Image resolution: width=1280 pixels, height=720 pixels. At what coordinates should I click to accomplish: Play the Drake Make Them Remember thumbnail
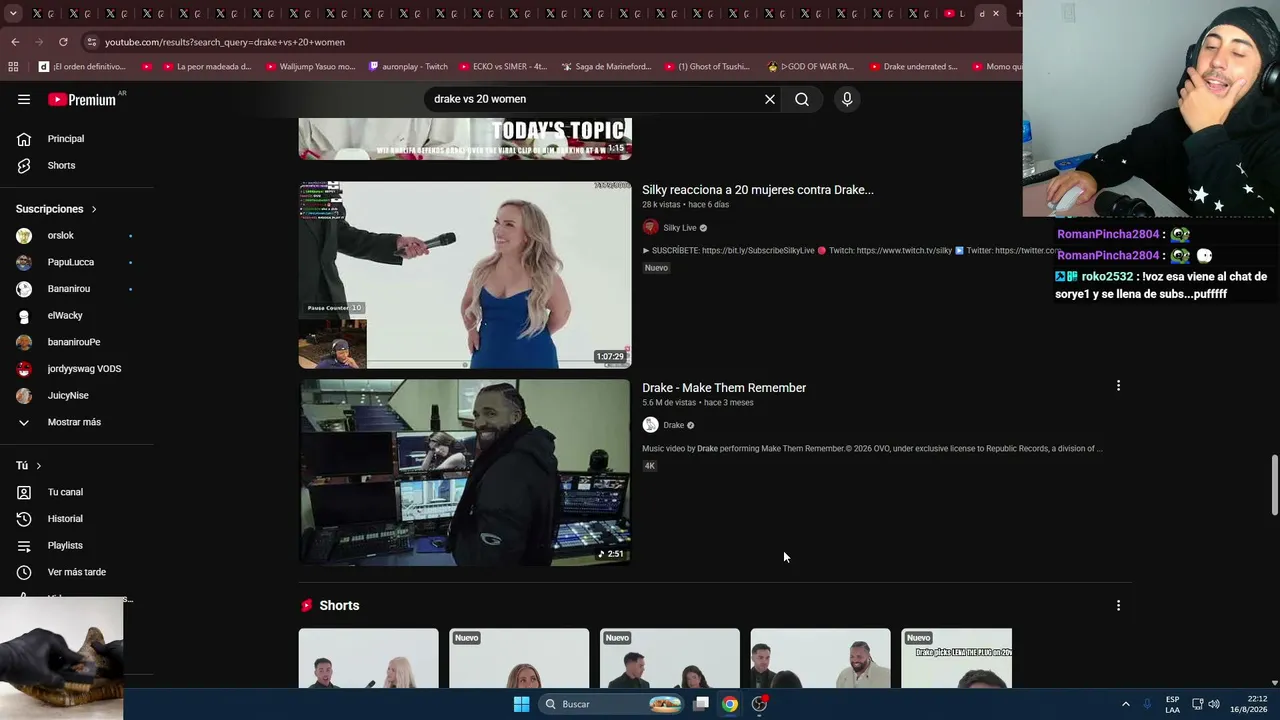tap(465, 472)
